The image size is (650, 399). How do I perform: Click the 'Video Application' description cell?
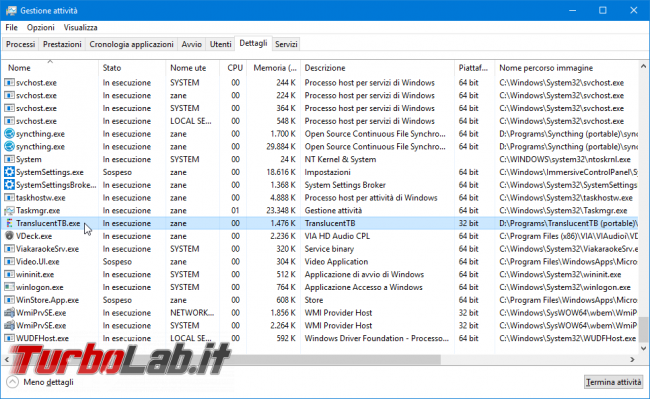click(336, 262)
